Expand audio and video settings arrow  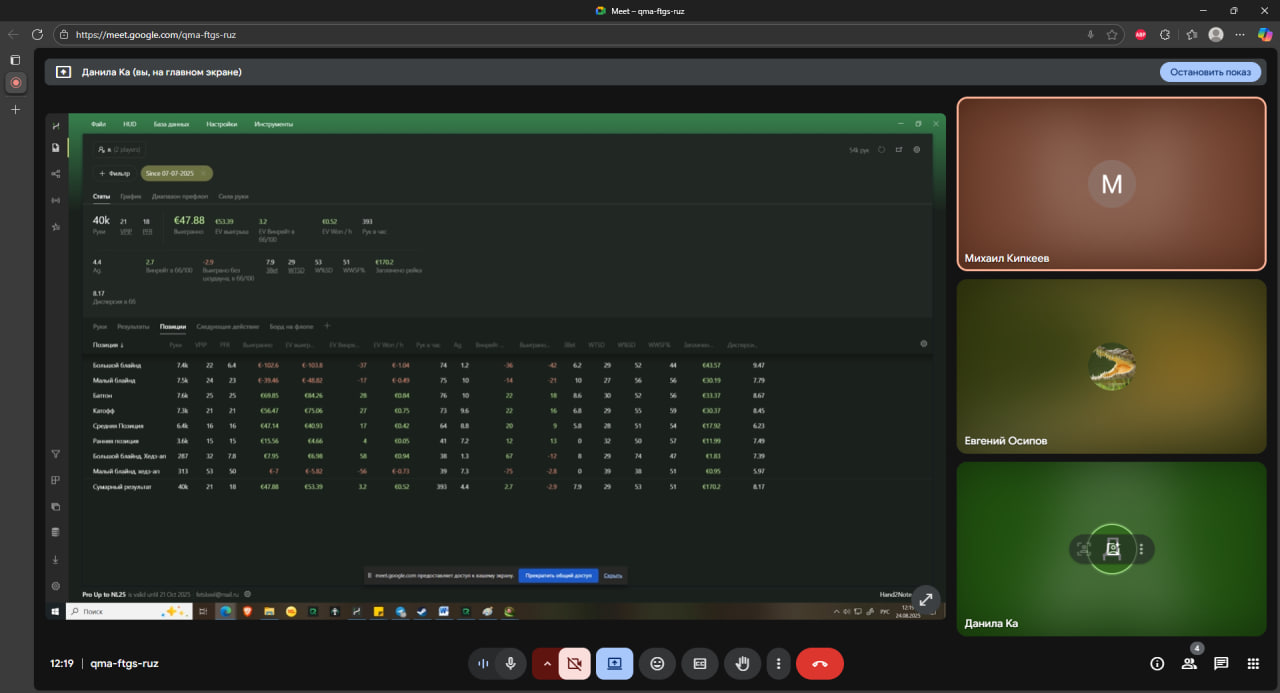(x=546, y=663)
